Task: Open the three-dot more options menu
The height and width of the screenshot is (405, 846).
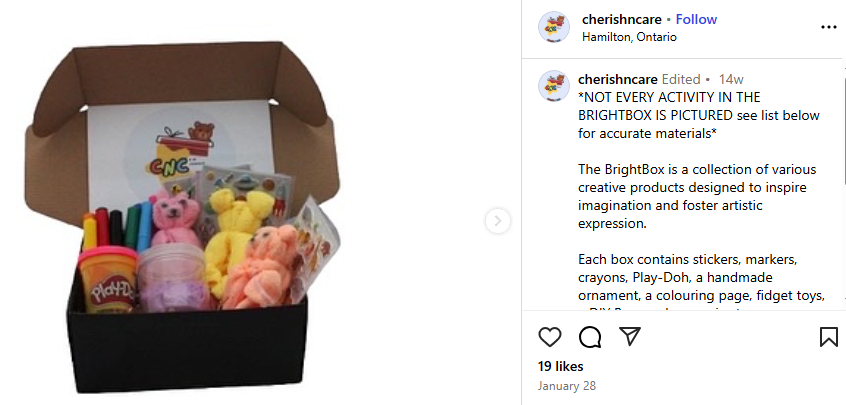Action: 828,27
